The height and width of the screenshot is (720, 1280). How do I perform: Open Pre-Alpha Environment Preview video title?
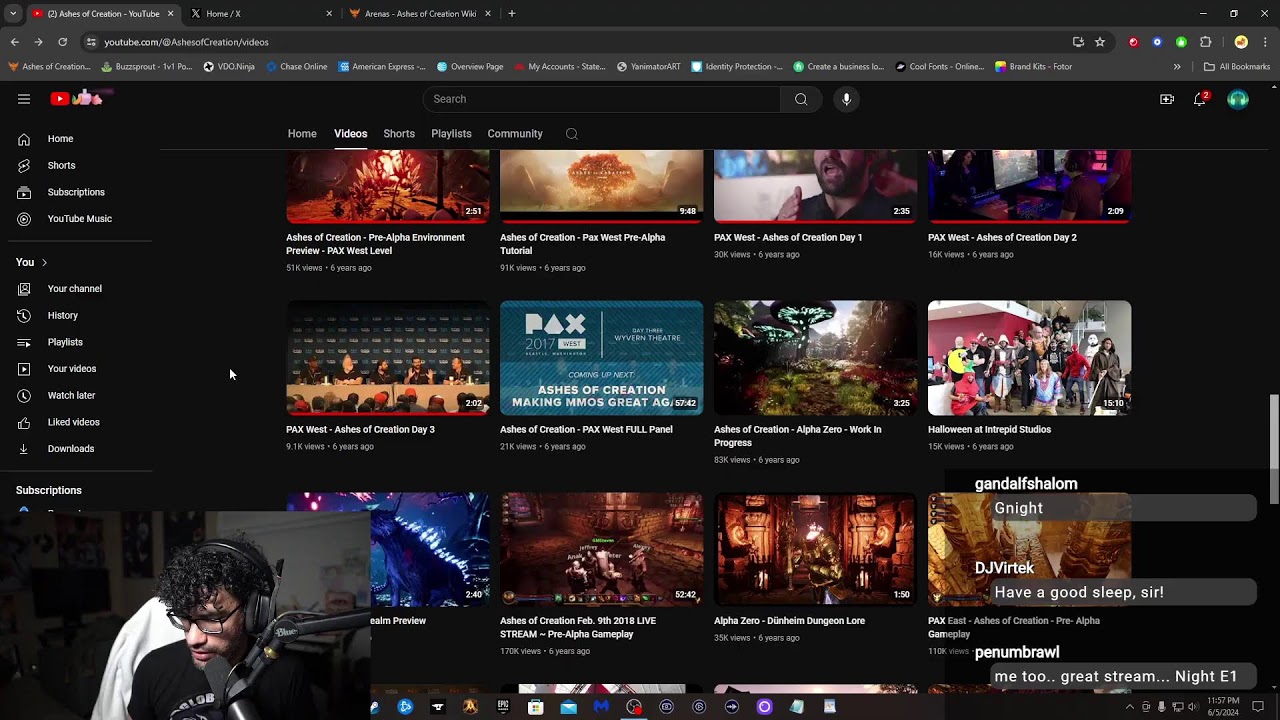pos(375,244)
